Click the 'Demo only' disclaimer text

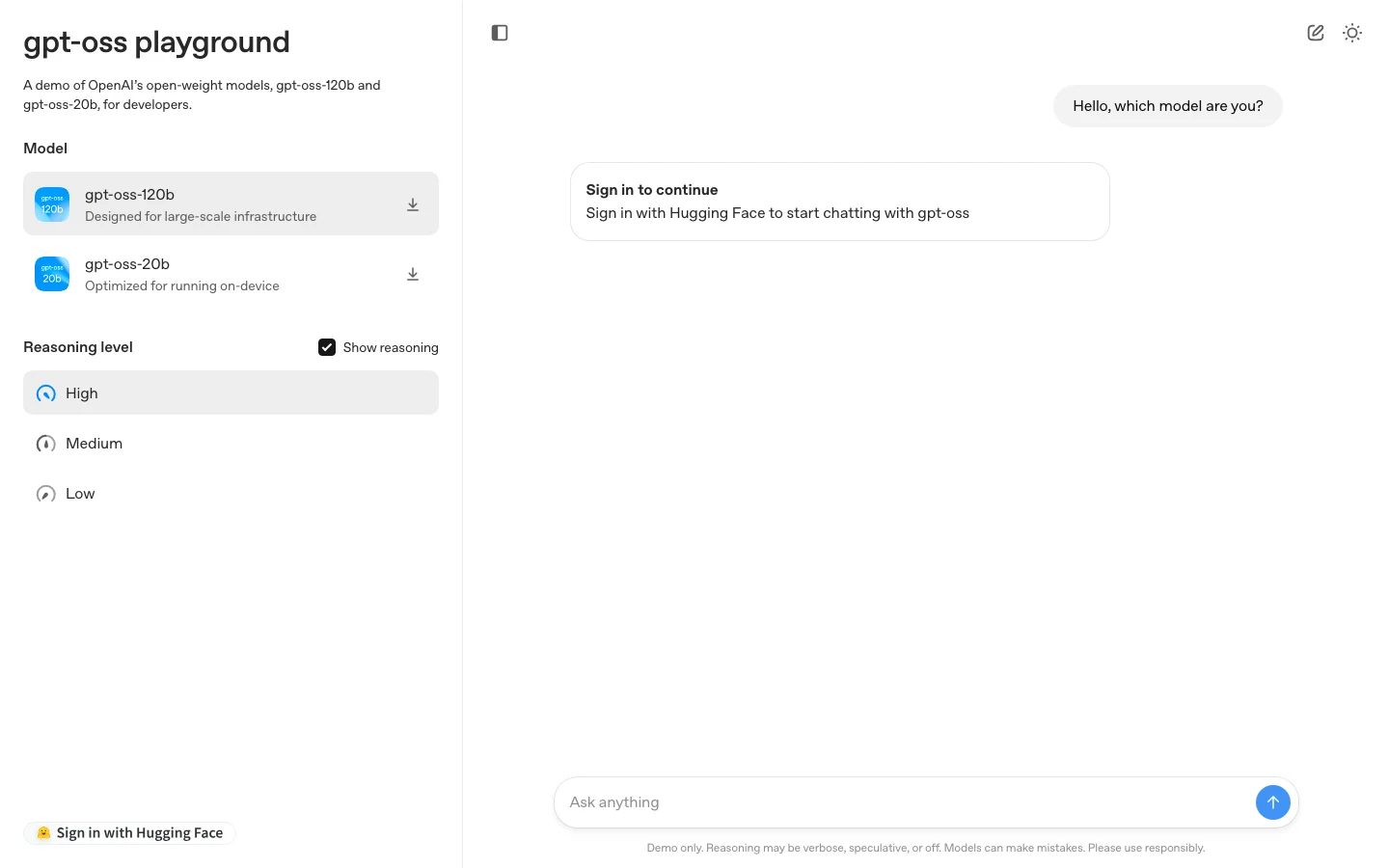pos(926,849)
